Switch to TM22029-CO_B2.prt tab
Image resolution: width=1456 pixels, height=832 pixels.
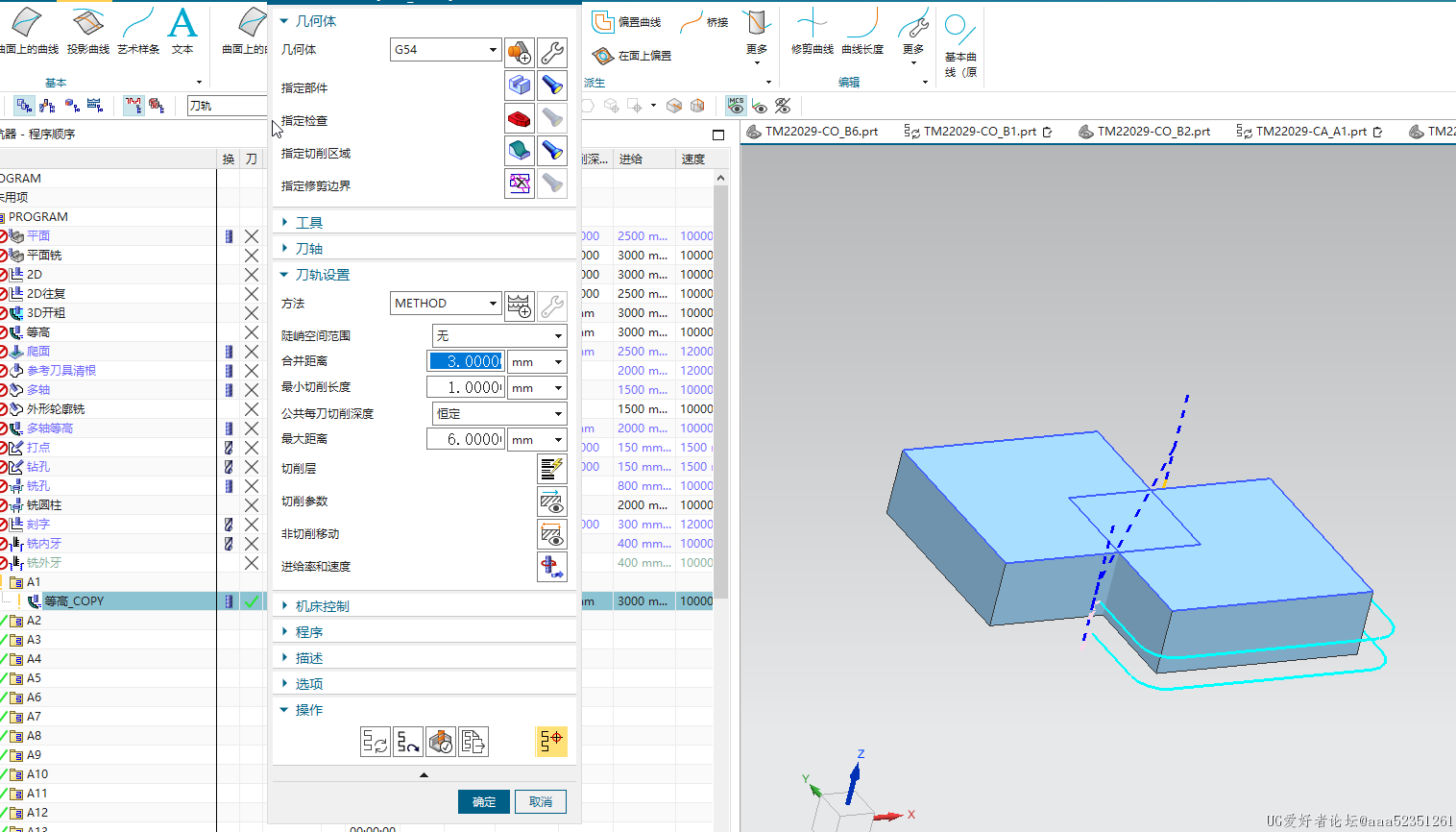[1145, 132]
